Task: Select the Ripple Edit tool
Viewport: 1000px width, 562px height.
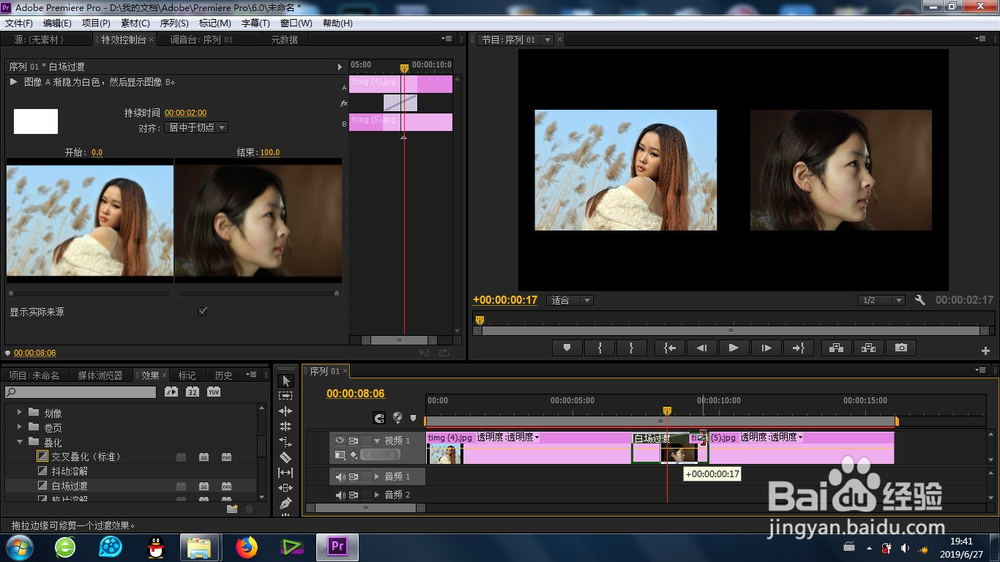Action: point(286,411)
